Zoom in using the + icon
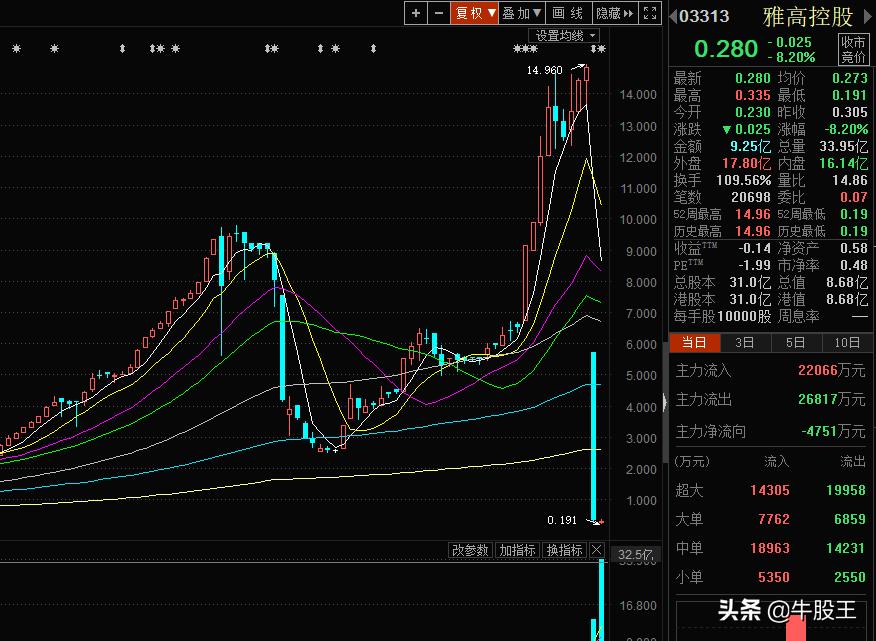Viewport: 876px width, 641px height. pyautogui.click(x=416, y=13)
